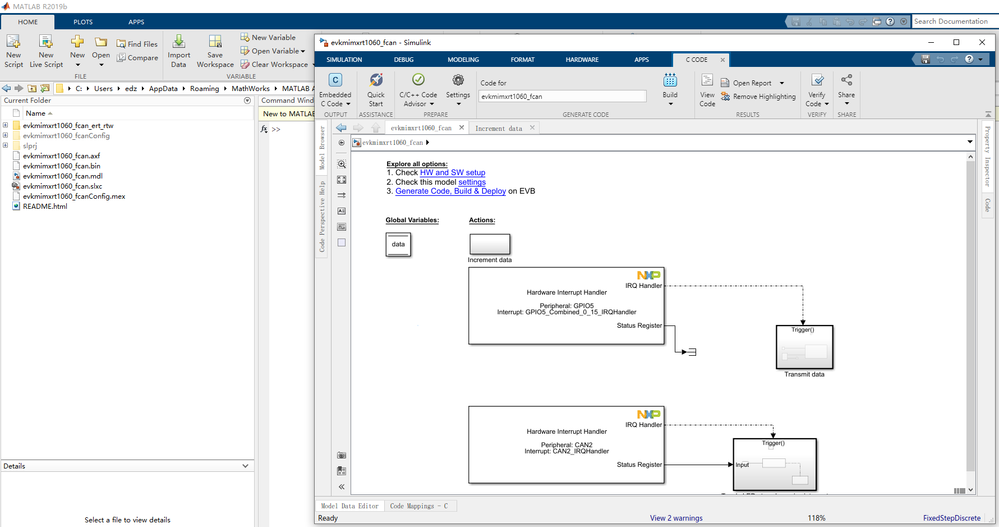Image resolution: width=999 pixels, height=527 pixels.
Task: Click the screenshot camera icon in Simulink palette
Action: (x=341, y=455)
